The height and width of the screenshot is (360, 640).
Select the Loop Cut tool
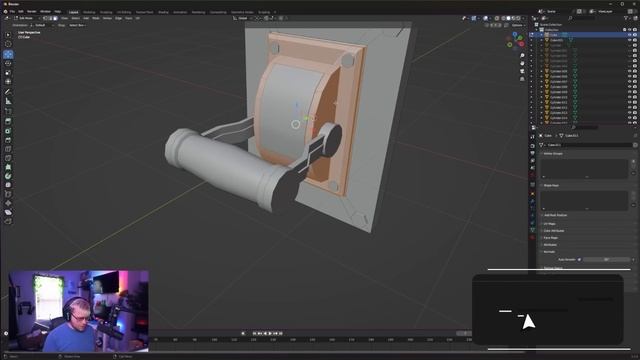point(8,149)
